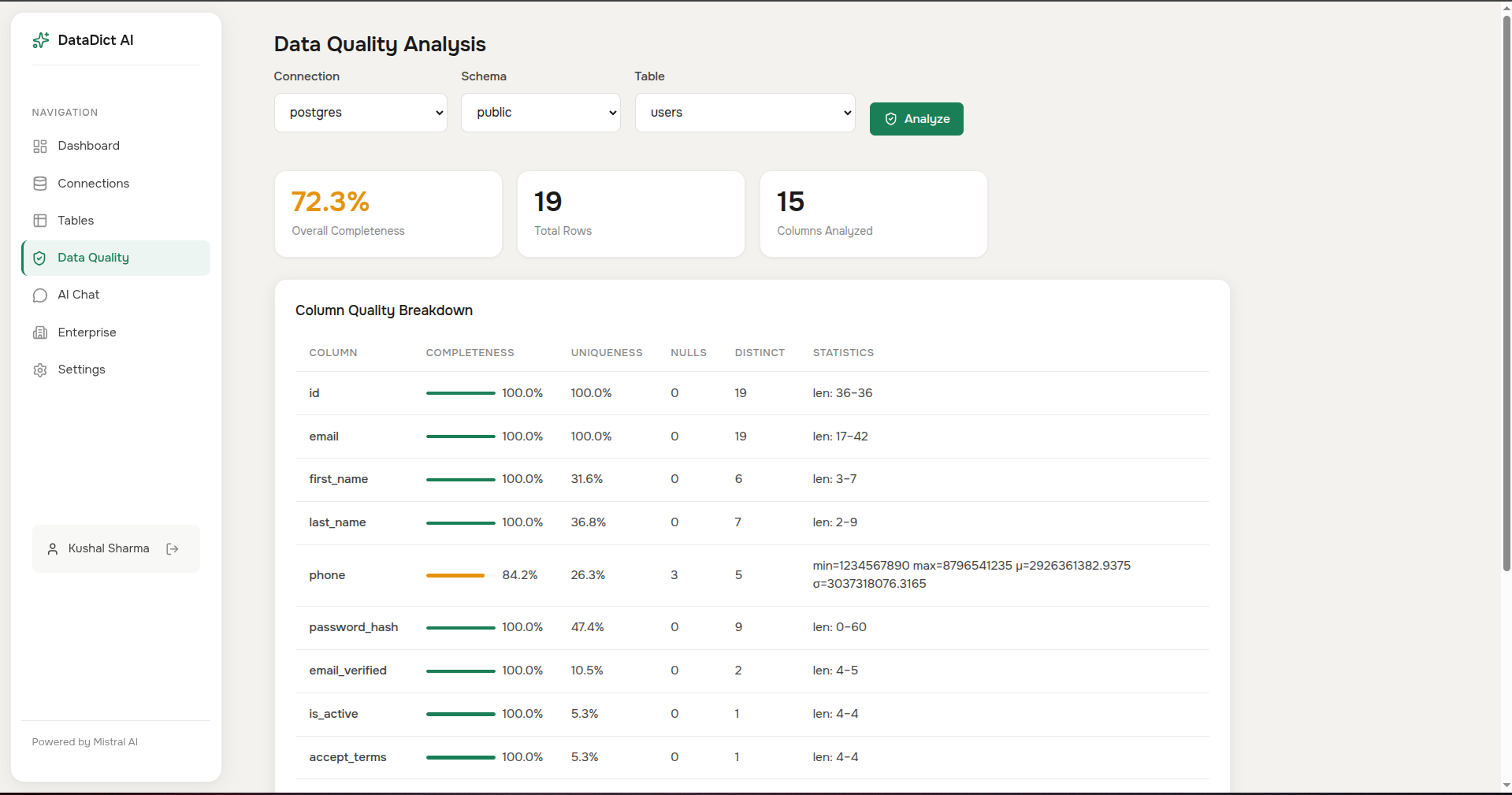Viewport: 1512px width, 795px height.
Task: Open the Dashboard navigation icon
Action: 40,146
